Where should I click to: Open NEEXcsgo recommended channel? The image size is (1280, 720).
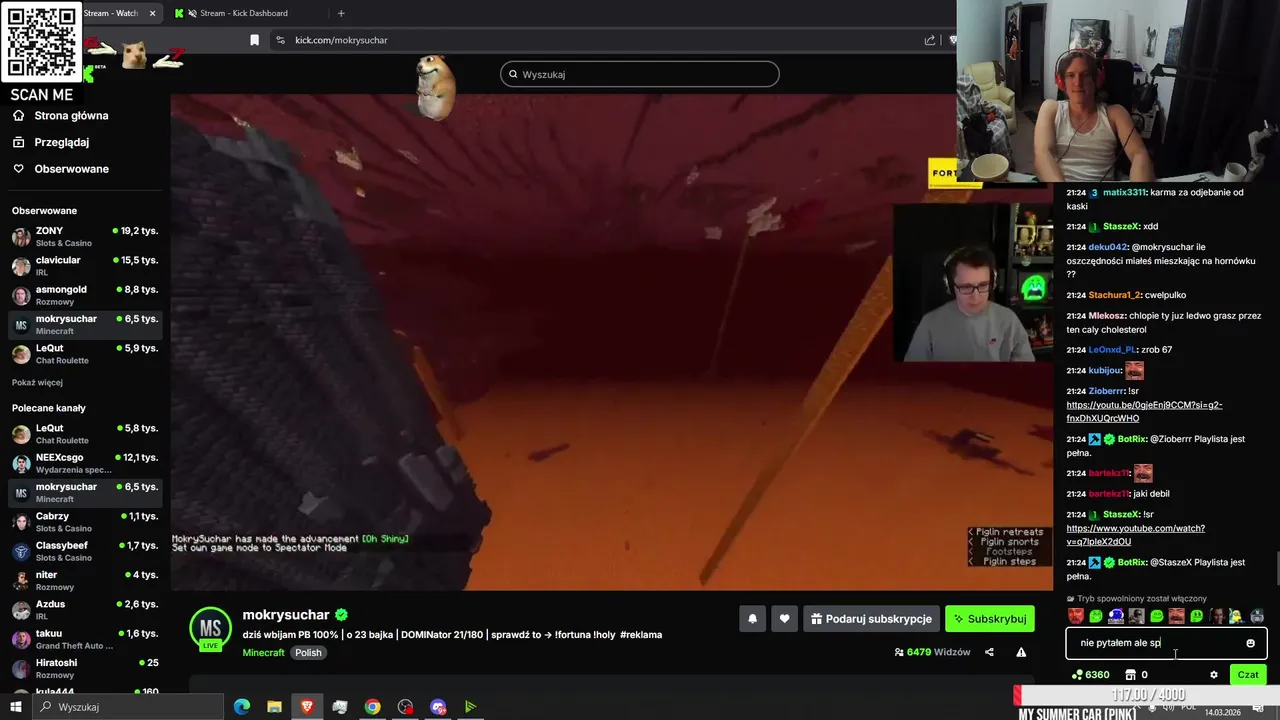pyautogui.click(x=85, y=463)
